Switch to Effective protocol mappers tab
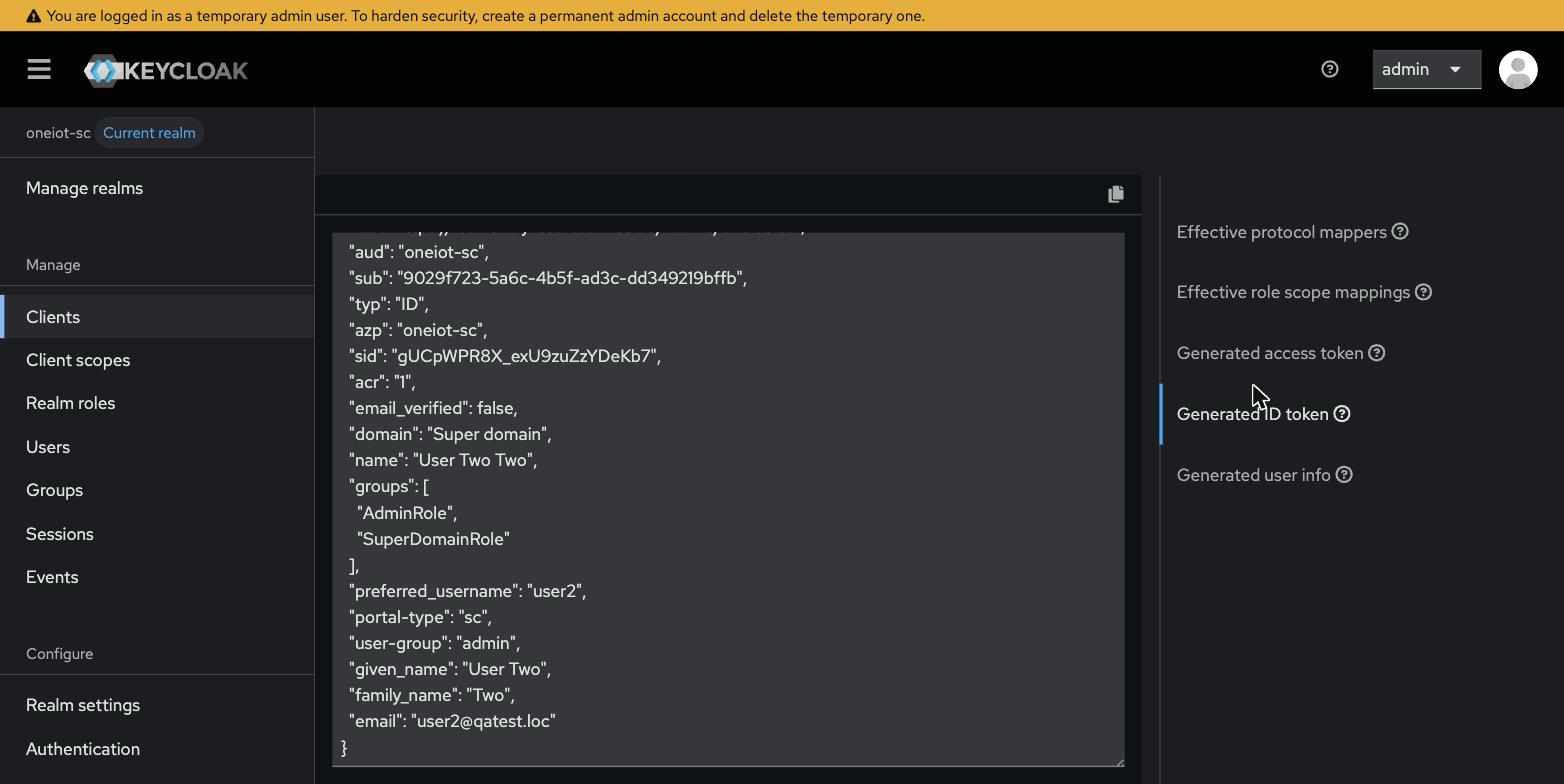Screen dimensions: 1564x784 point(1281,232)
